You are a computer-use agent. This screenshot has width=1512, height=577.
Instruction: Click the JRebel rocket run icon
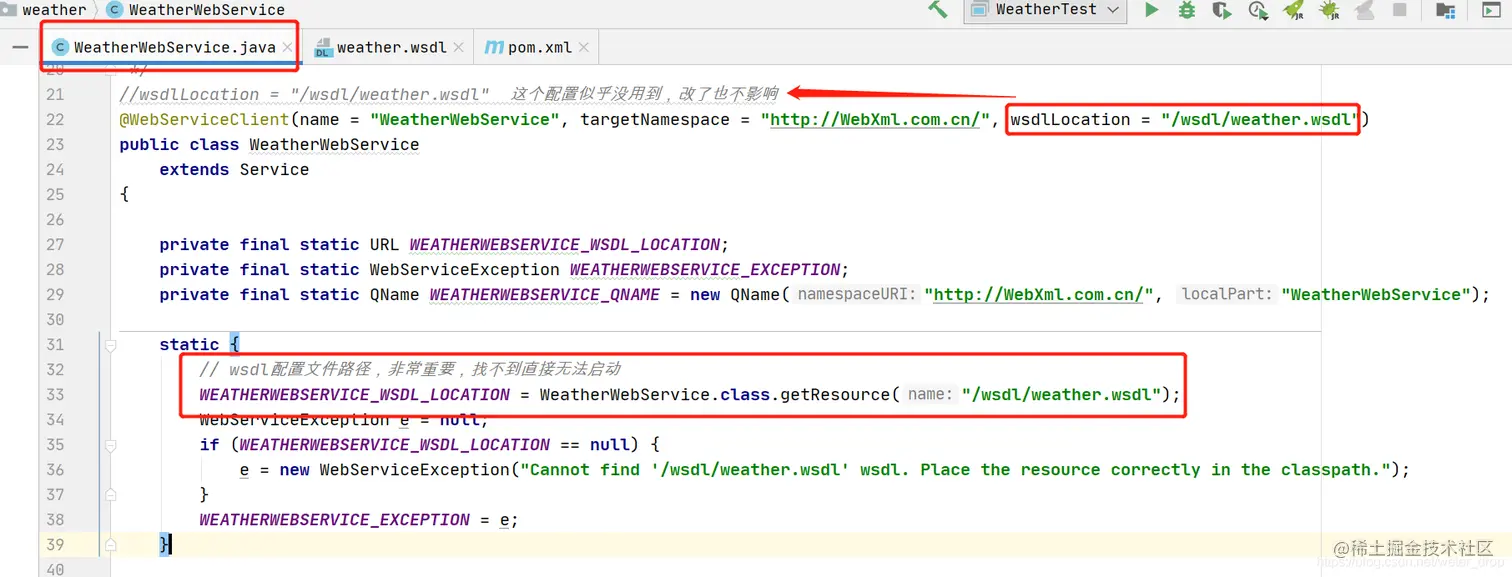tap(1293, 10)
